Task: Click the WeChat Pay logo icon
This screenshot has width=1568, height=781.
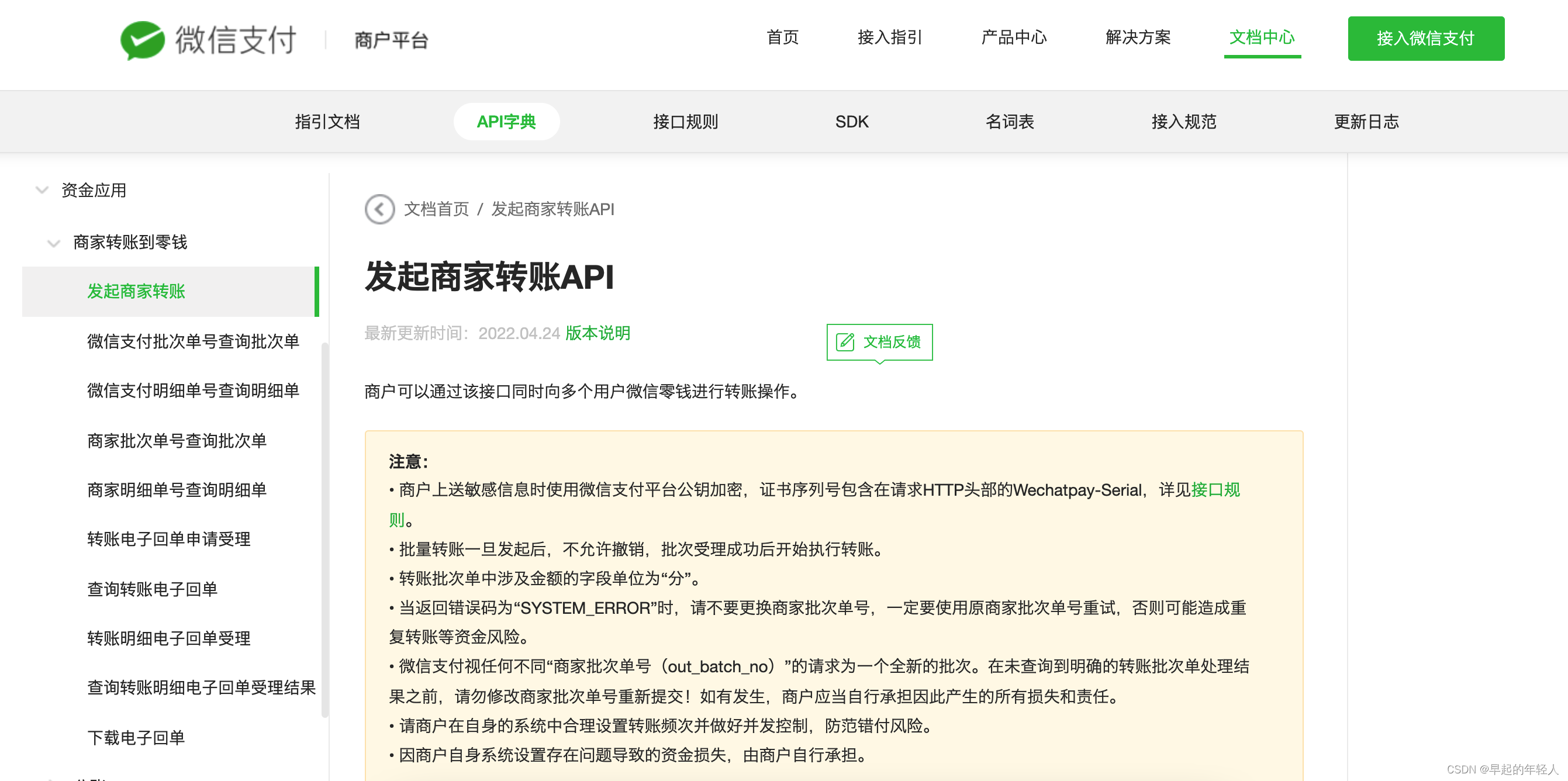Action: tap(143, 40)
